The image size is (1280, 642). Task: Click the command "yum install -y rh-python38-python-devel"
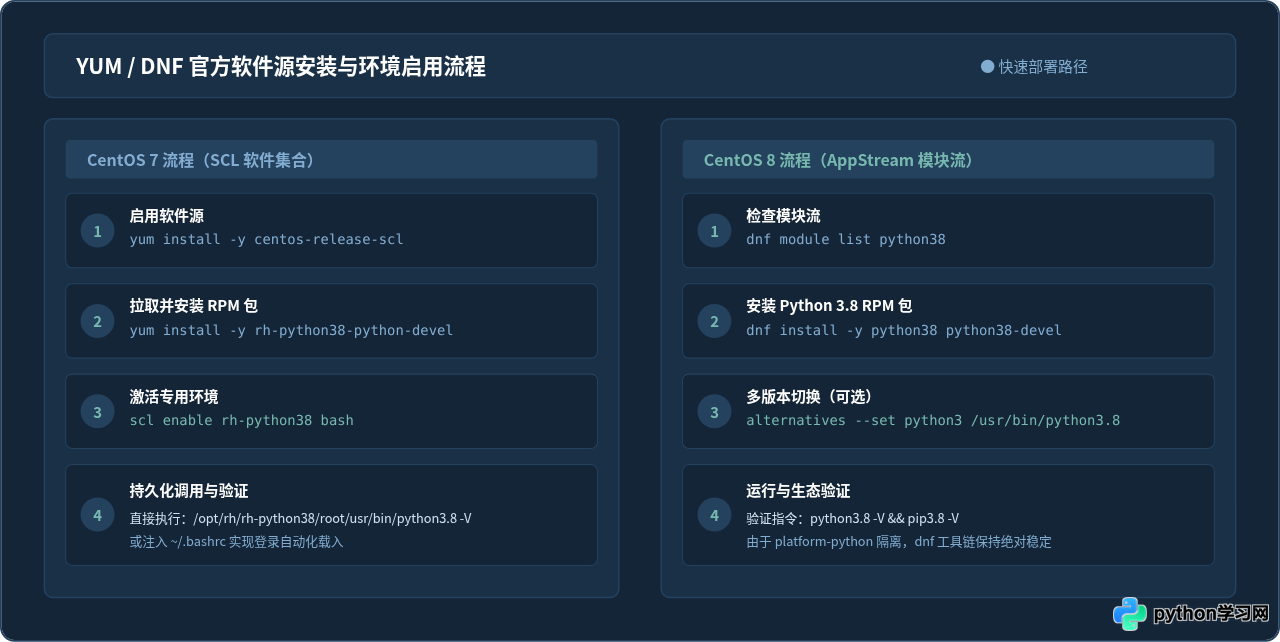(291, 330)
